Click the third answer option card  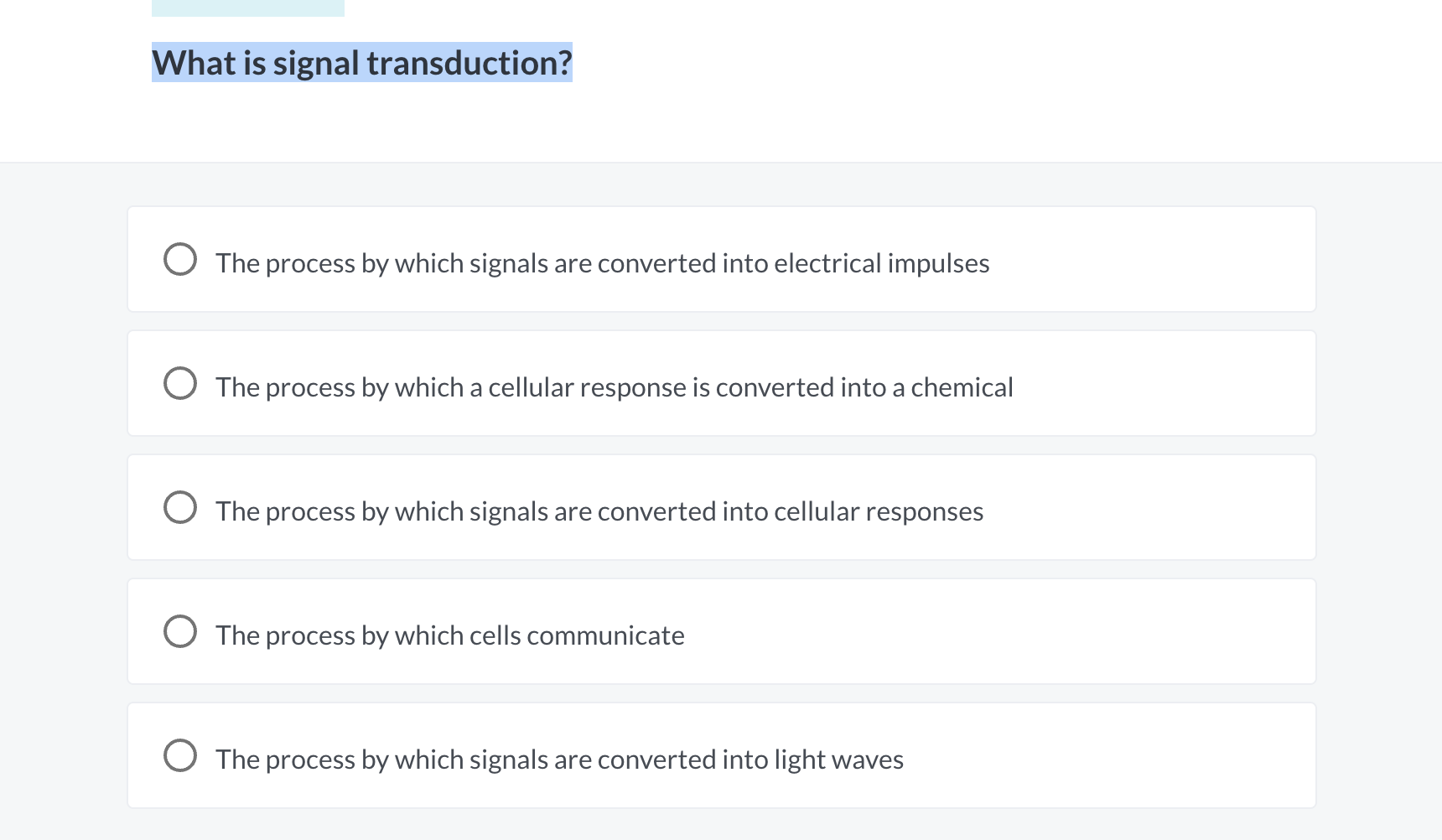click(x=721, y=506)
